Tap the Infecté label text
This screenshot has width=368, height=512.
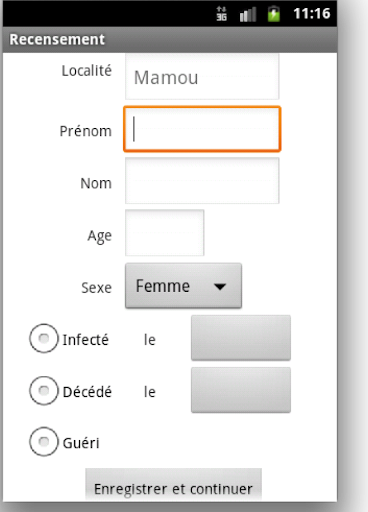(x=86, y=340)
